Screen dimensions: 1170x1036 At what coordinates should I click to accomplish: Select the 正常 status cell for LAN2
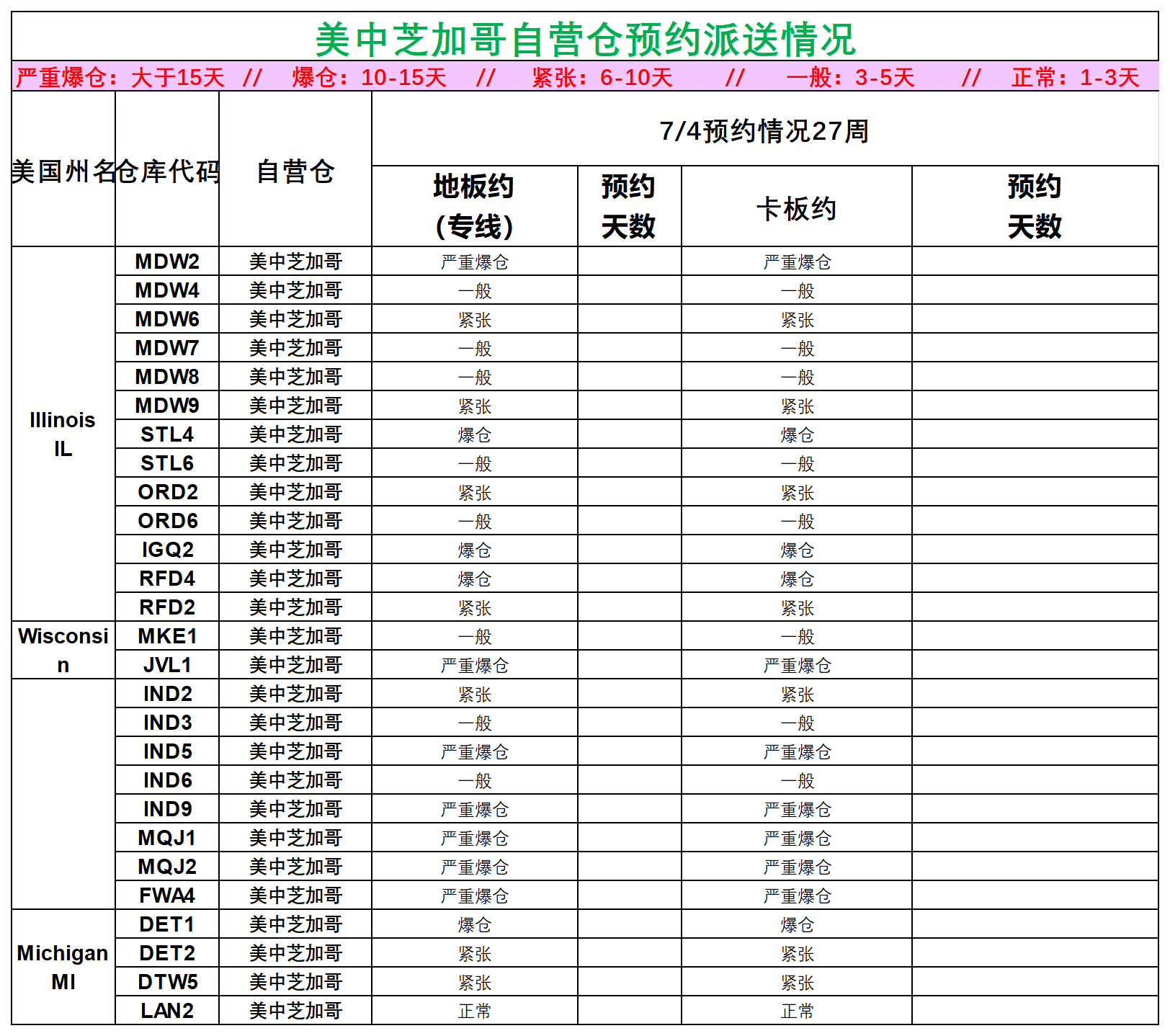tap(475, 1010)
